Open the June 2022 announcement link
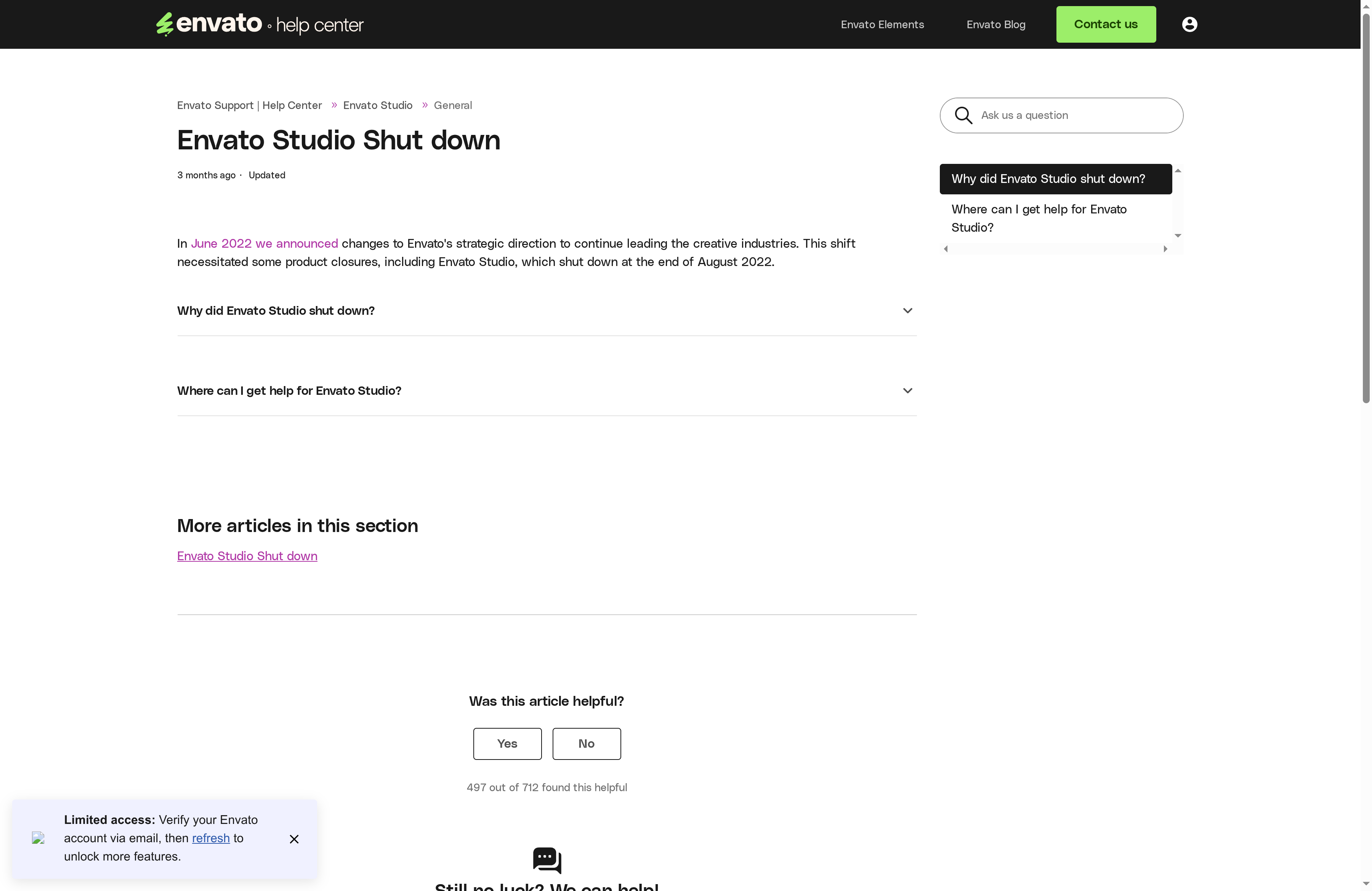1372x891 pixels. [x=264, y=243]
